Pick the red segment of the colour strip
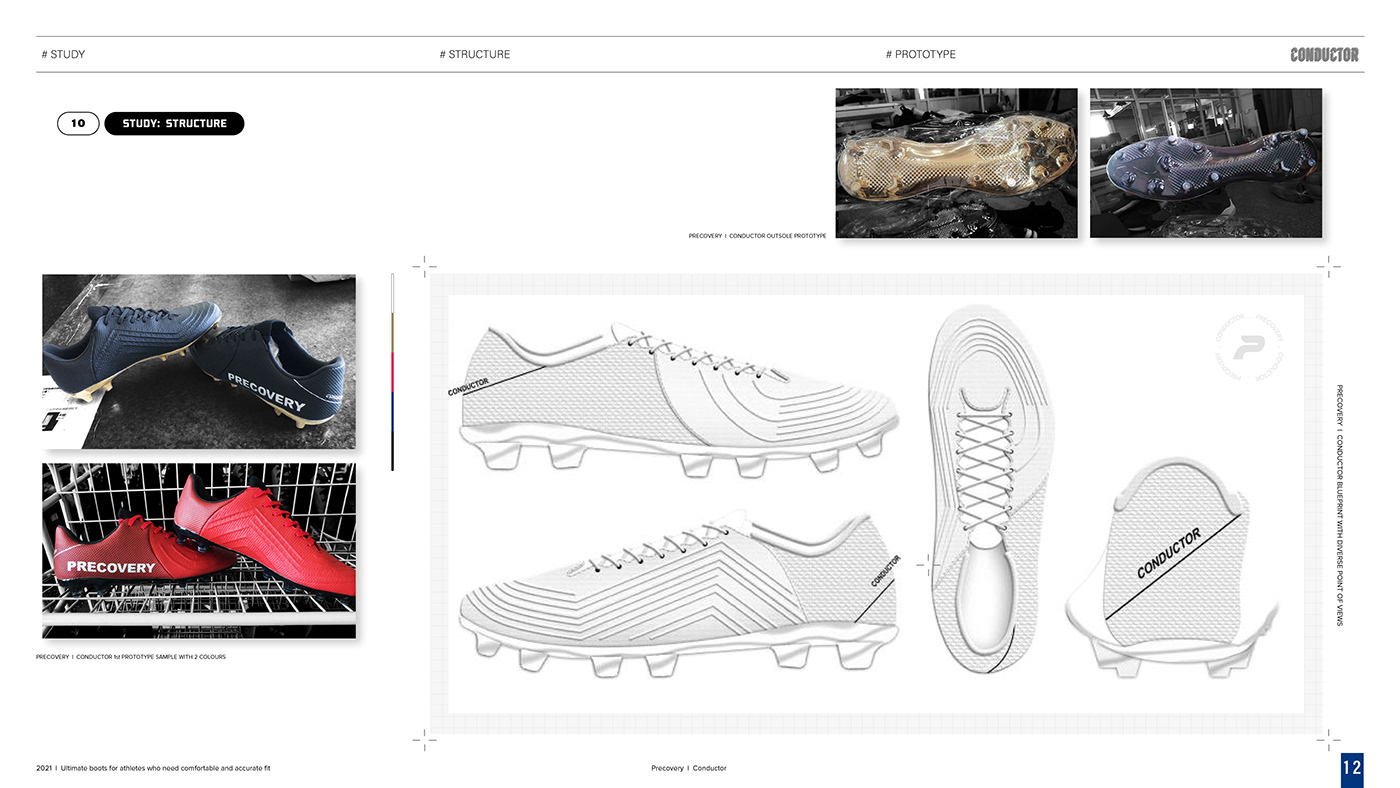This screenshot has width=1400, height=788. pos(393,370)
